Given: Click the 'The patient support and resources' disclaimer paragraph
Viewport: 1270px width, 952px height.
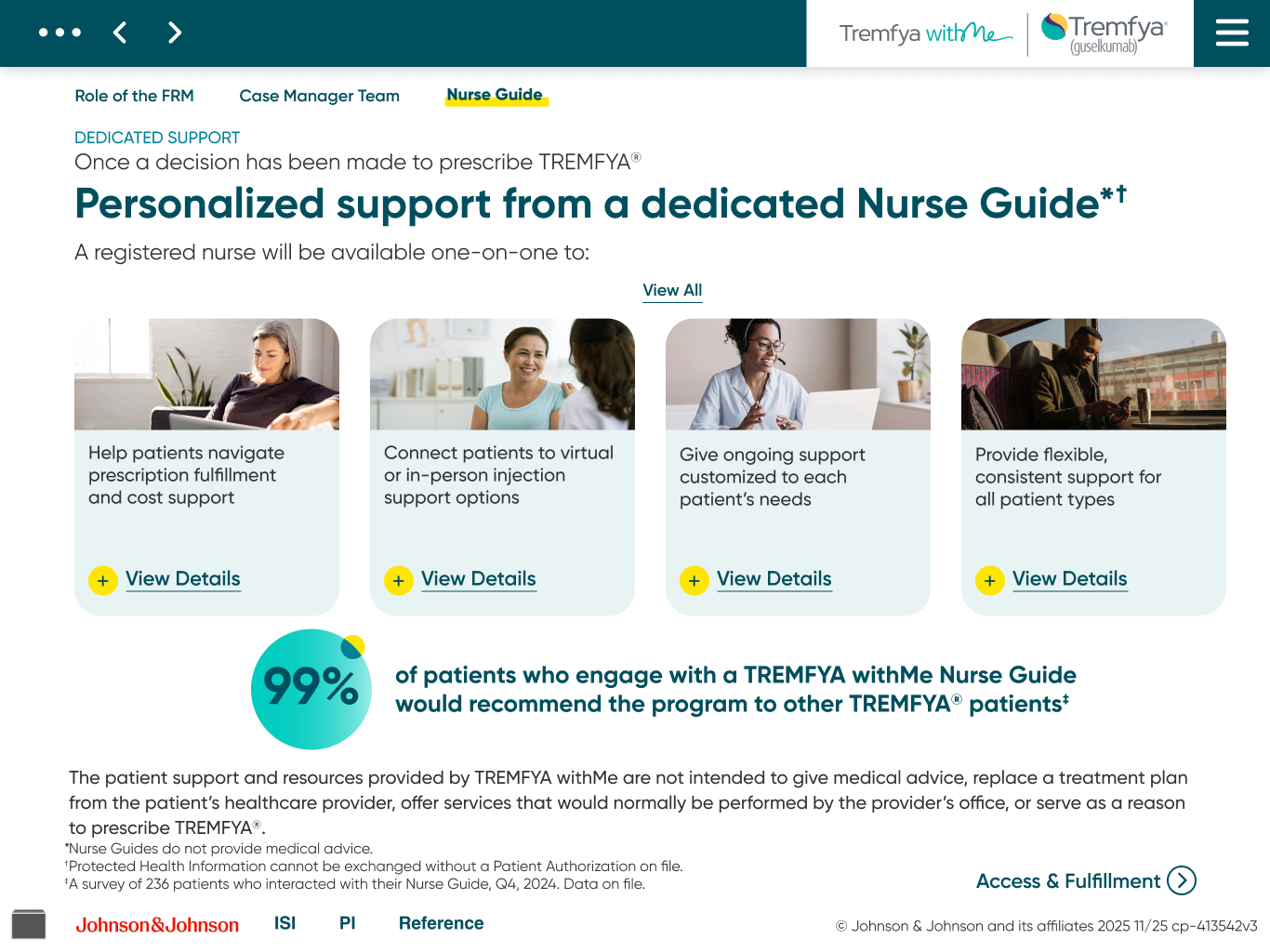Looking at the screenshot, I should pyautogui.click(x=628, y=802).
